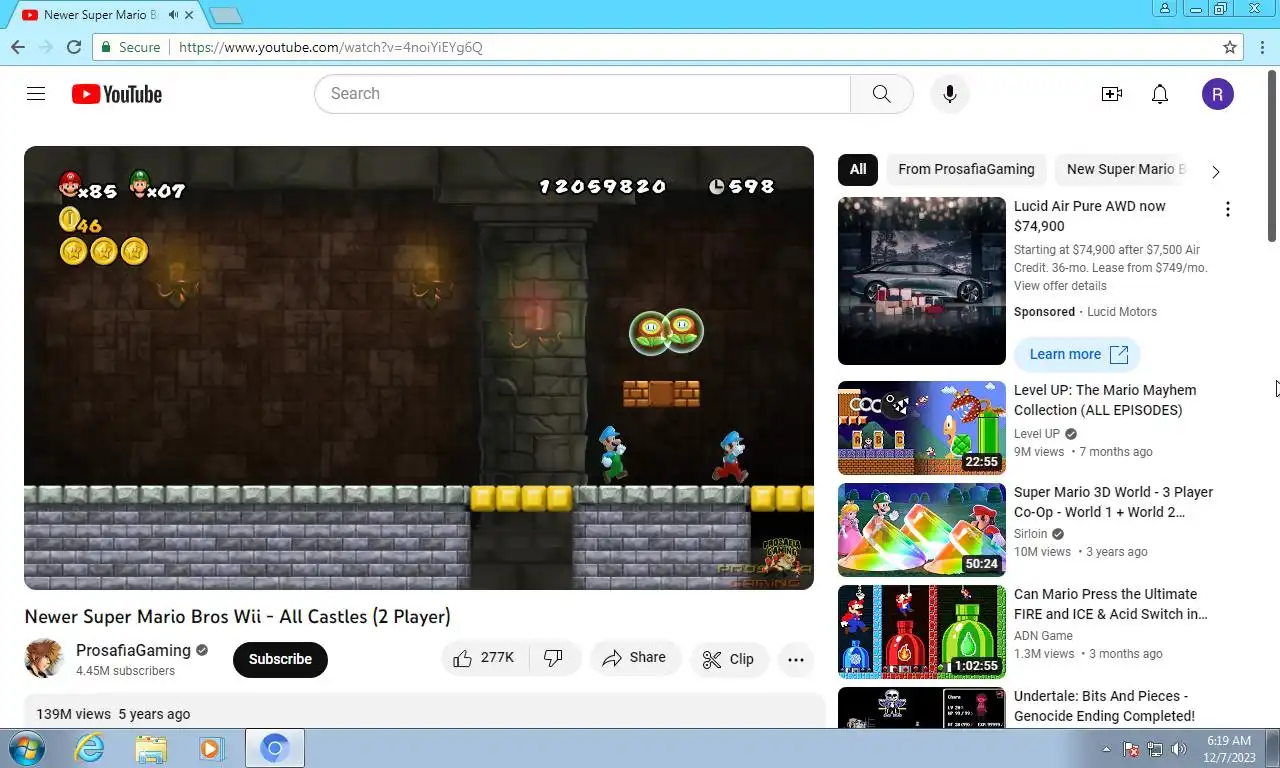Open Lucid Air Pure AWD ad title

pyautogui.click(x=1089, y=216)
